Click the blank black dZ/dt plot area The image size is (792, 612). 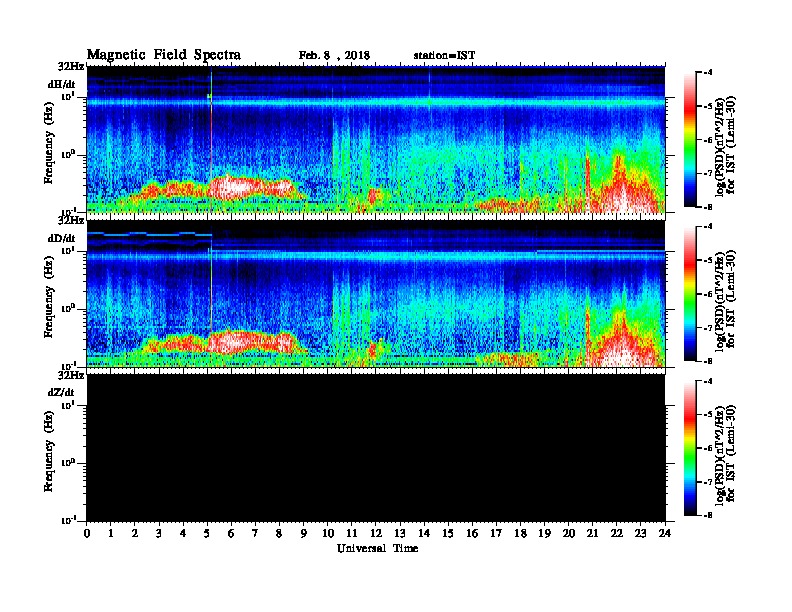point(376,448)
